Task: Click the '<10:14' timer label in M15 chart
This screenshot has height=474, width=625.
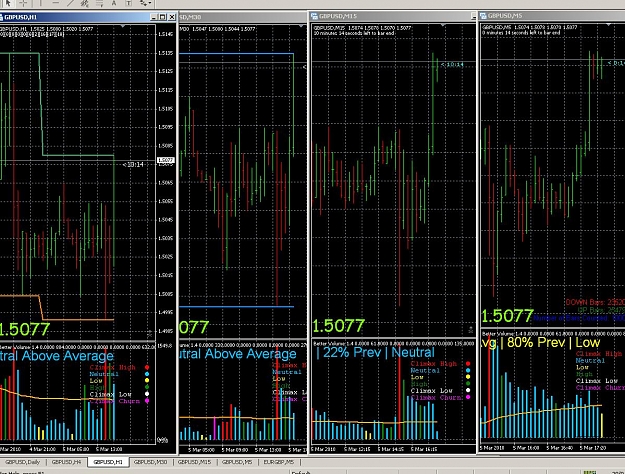Action: point(452,64)
